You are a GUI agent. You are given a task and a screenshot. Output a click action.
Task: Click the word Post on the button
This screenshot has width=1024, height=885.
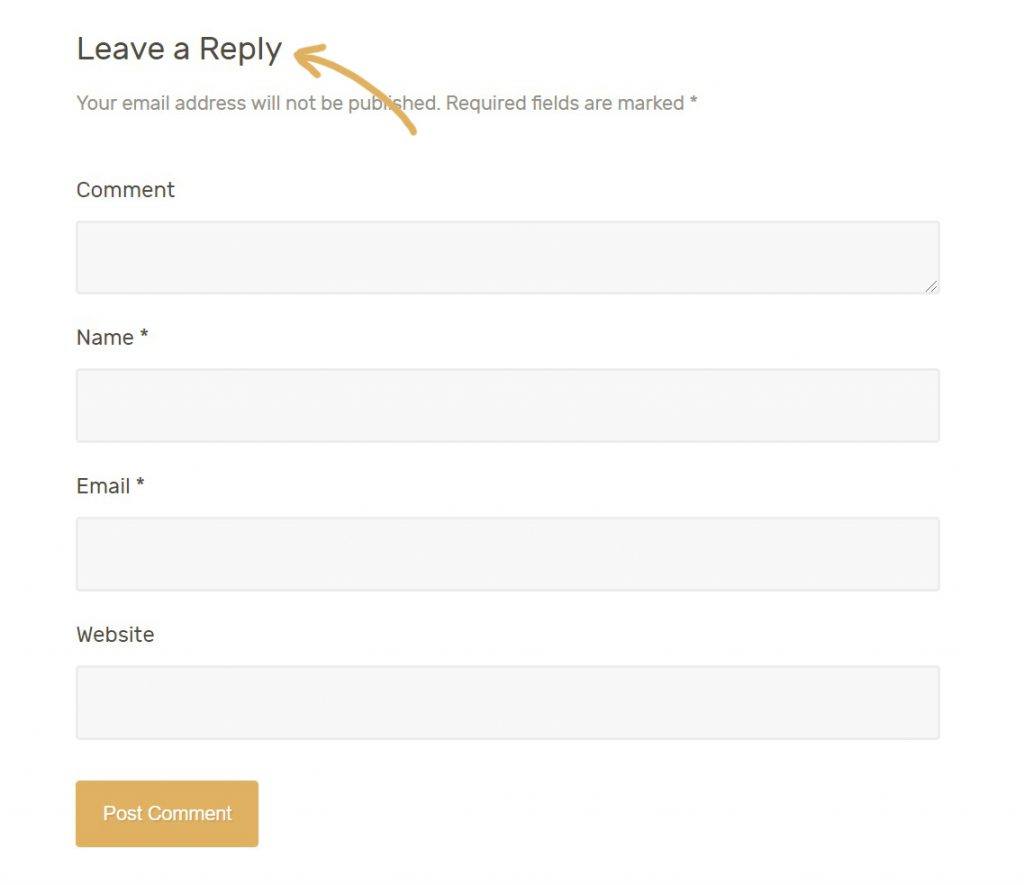(122, 813)
